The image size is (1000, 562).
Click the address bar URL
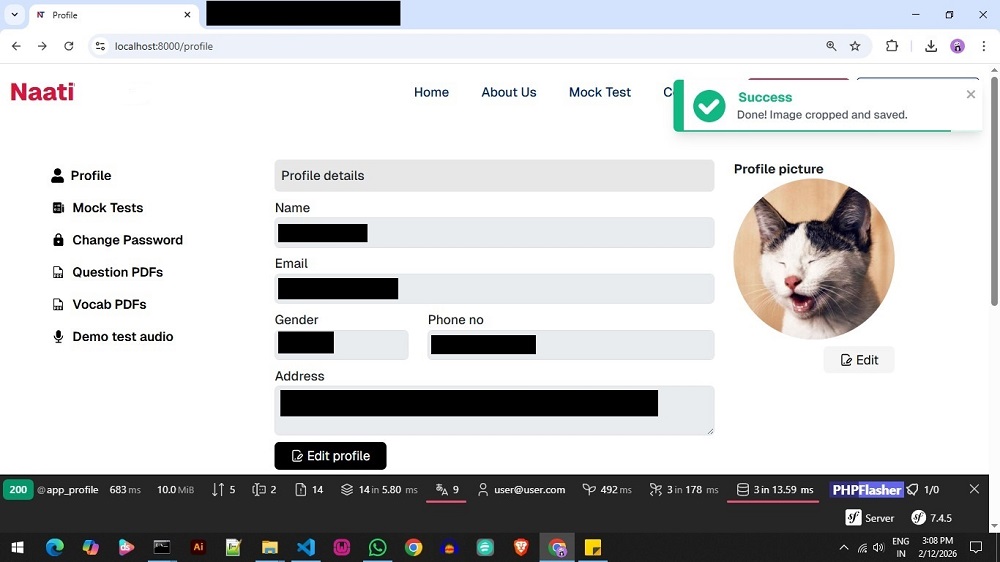[x=164, y=46]
